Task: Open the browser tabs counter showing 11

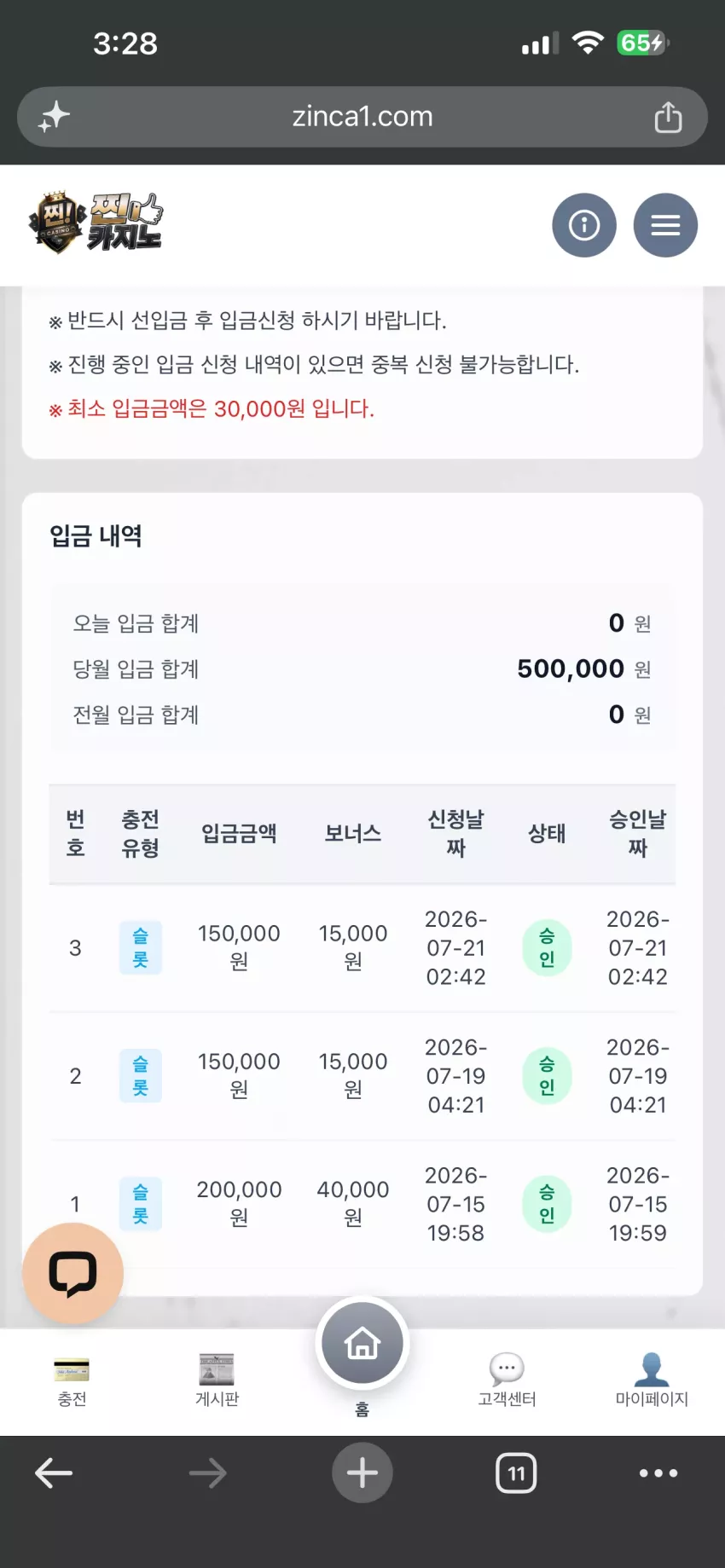Action: (516, 1473)
